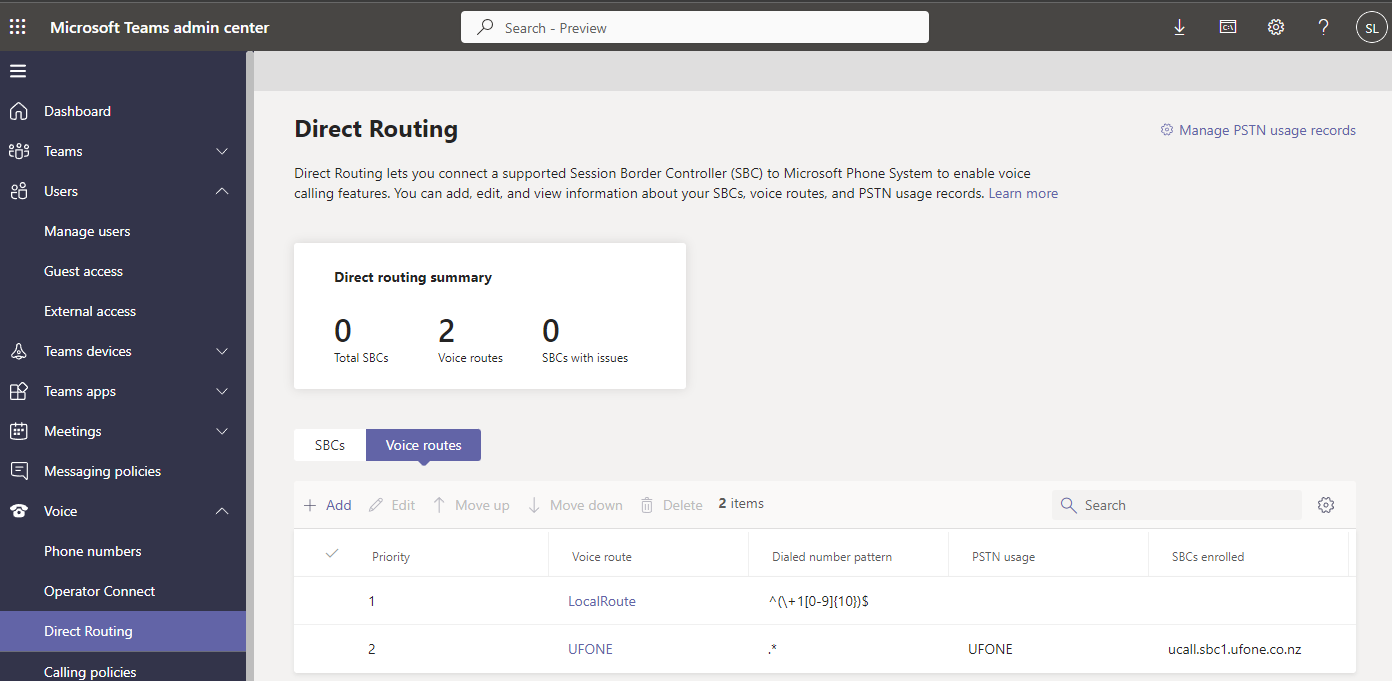This screenshot has height=681, width=1392.
Task: Open Manage PSTN usage records link
Action: [x=1258, y=130]
